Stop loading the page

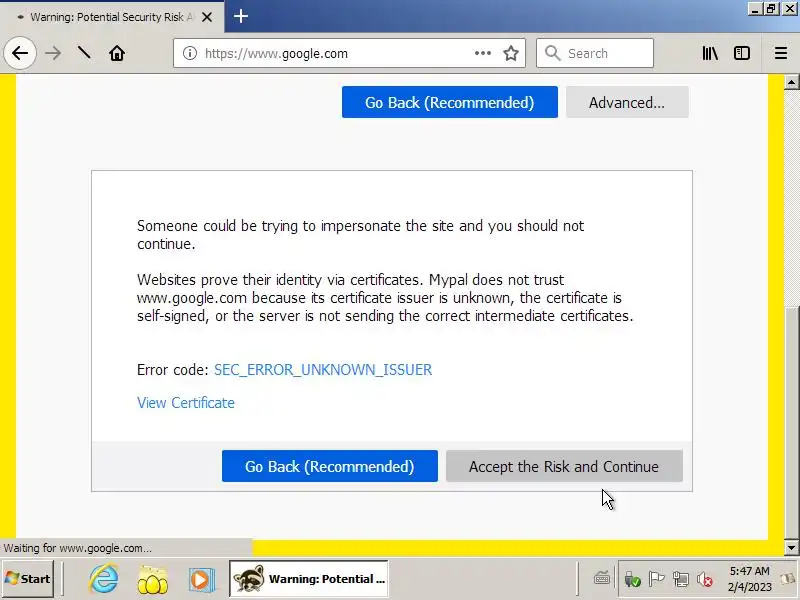pyautogui.click(x=84, y=53)
